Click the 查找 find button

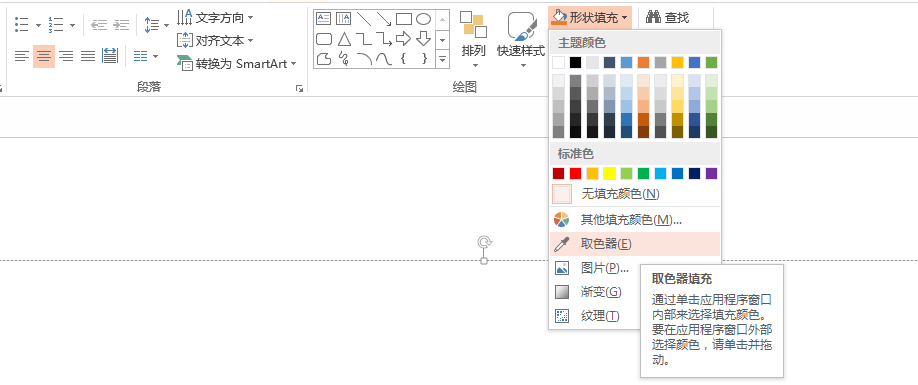pos(667,18)
